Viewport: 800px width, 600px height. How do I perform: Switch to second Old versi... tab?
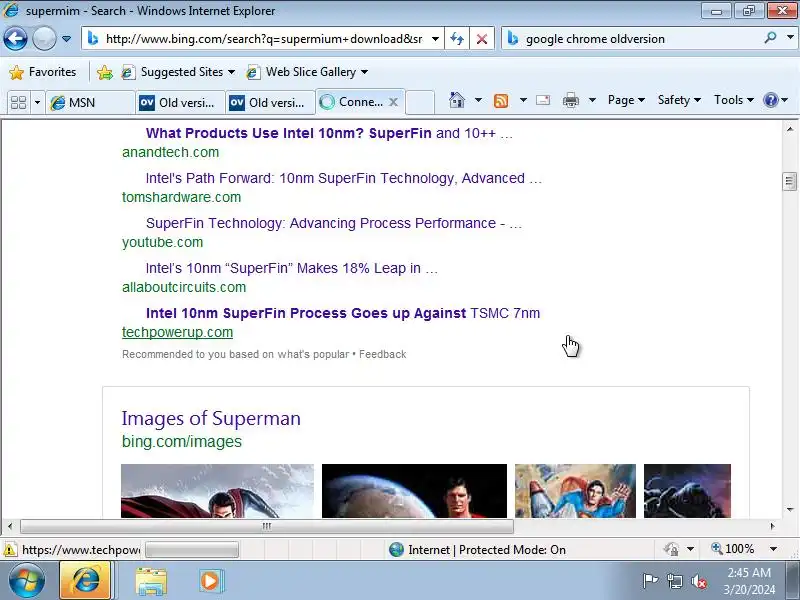coord(270,103)
